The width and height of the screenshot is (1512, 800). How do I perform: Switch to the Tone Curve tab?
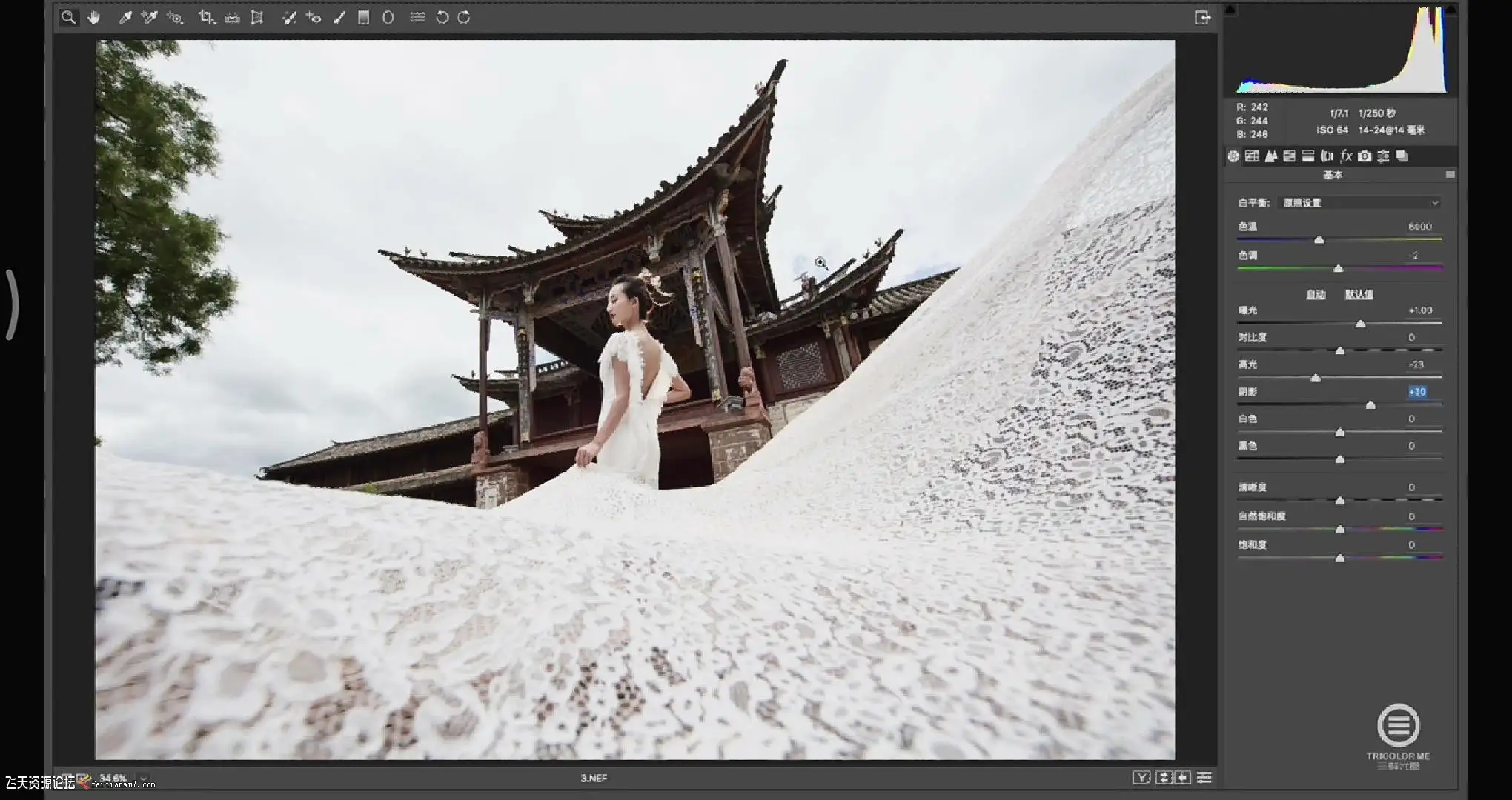[x=1252, y=156]
